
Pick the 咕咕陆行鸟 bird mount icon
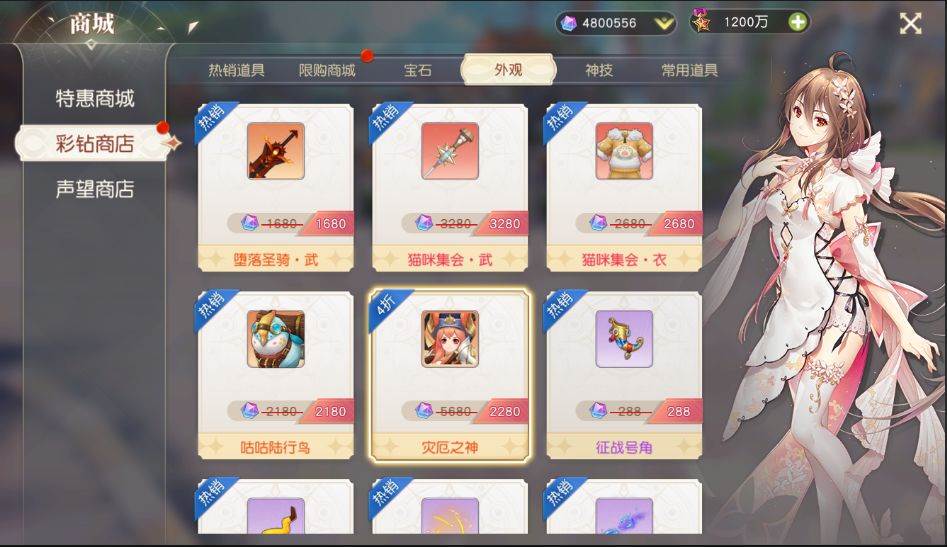point(275,339)
